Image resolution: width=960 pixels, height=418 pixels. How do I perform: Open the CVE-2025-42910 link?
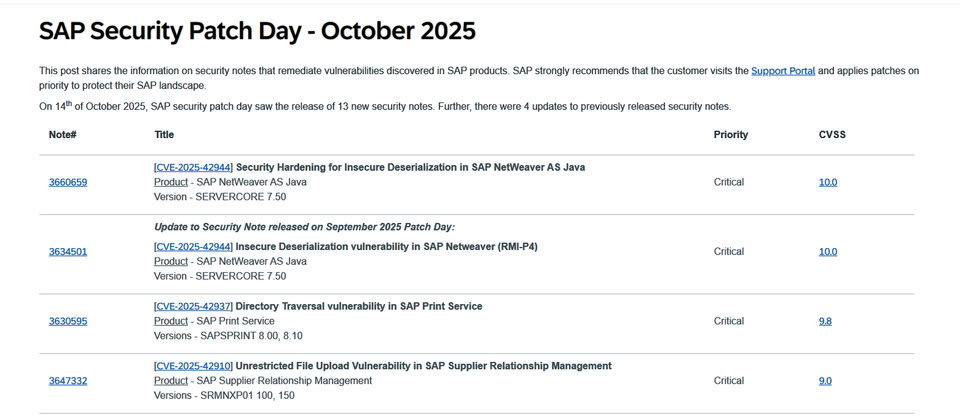point(194,366)
